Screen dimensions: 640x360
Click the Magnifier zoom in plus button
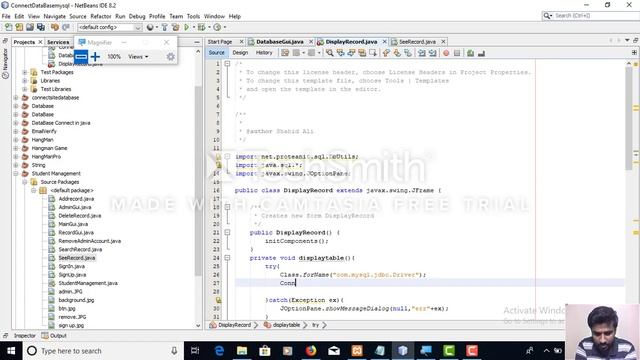click(95, 56)
